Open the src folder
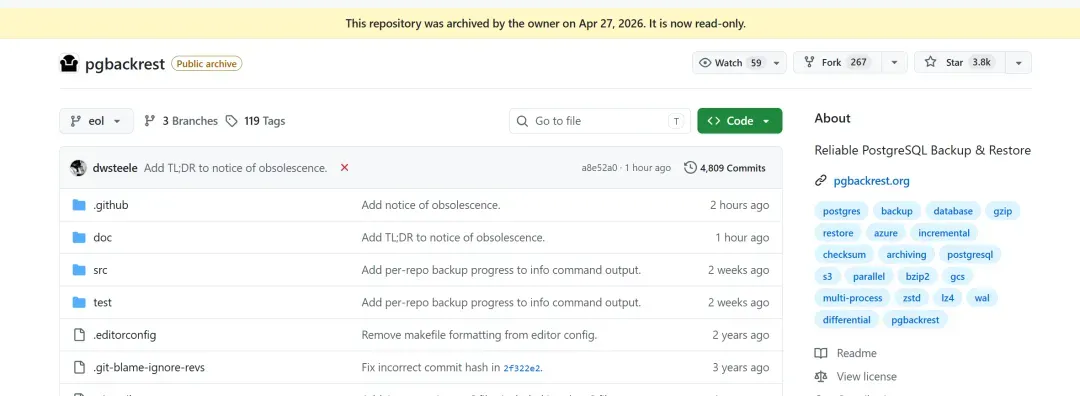The image size is (1080, 396). coord(101,270)
